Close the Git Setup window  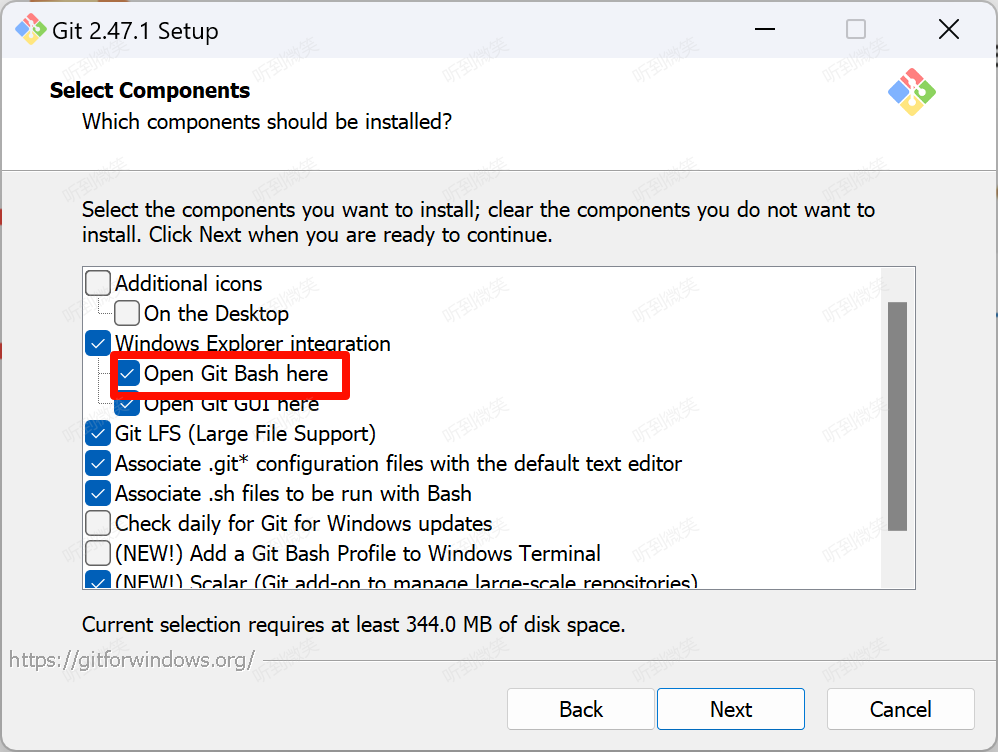coord(948,29)
